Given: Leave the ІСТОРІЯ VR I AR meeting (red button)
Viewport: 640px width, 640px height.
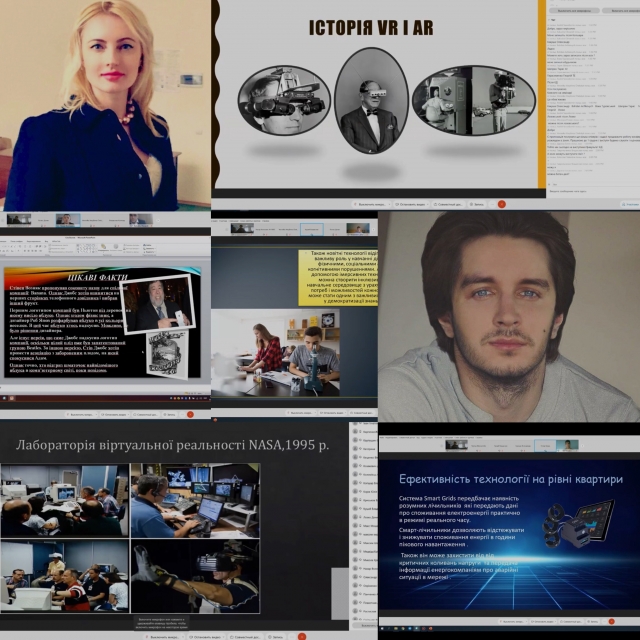Looking at the screenshot, I should (x=502, y=204).
